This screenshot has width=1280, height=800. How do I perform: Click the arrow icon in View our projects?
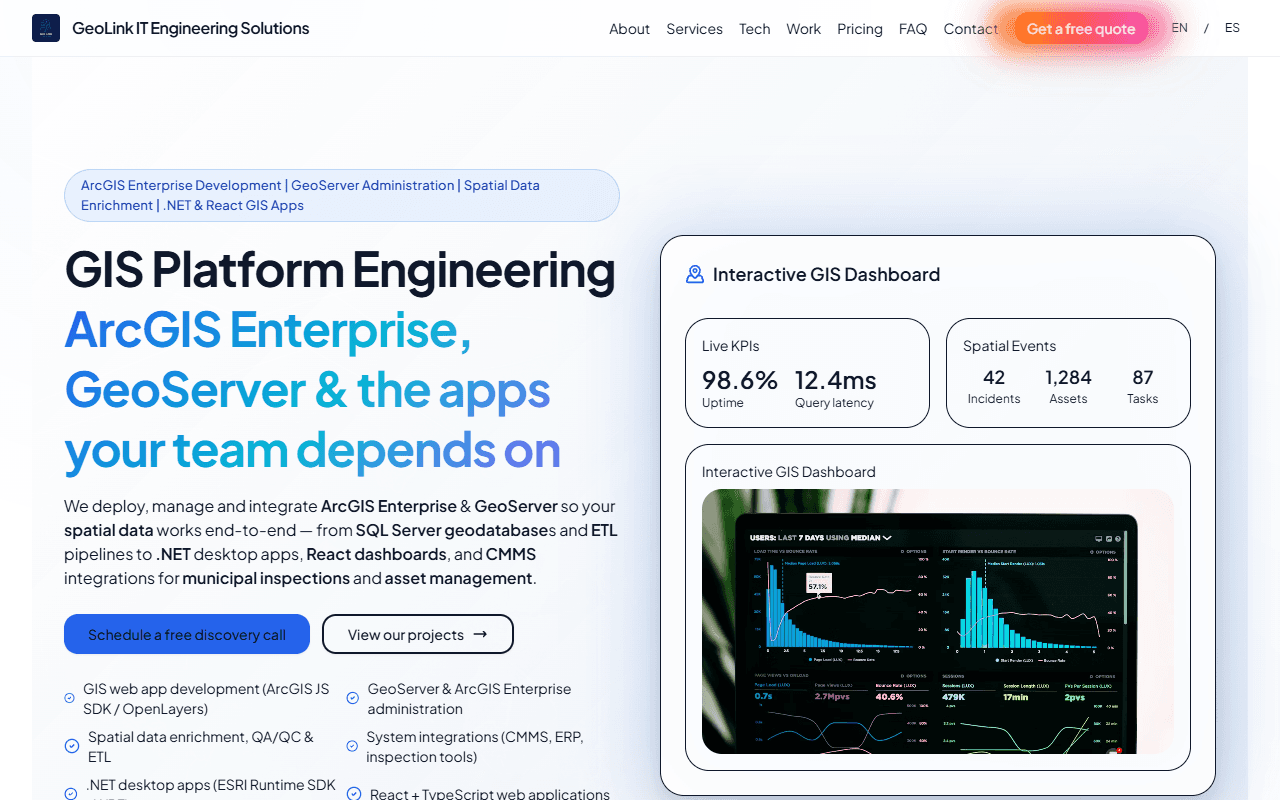(x=480, y=634)
